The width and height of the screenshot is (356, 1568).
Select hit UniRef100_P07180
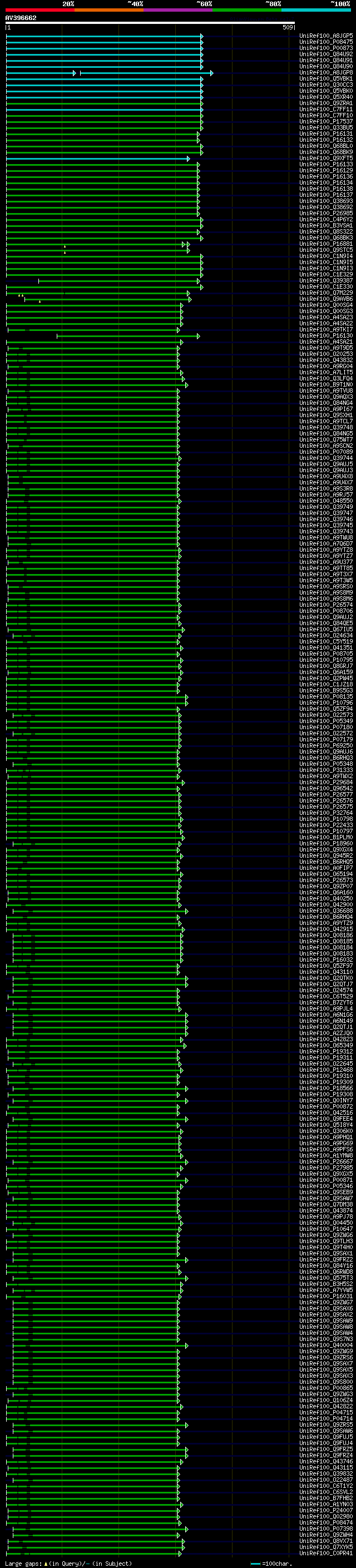(x=326, y=728)
